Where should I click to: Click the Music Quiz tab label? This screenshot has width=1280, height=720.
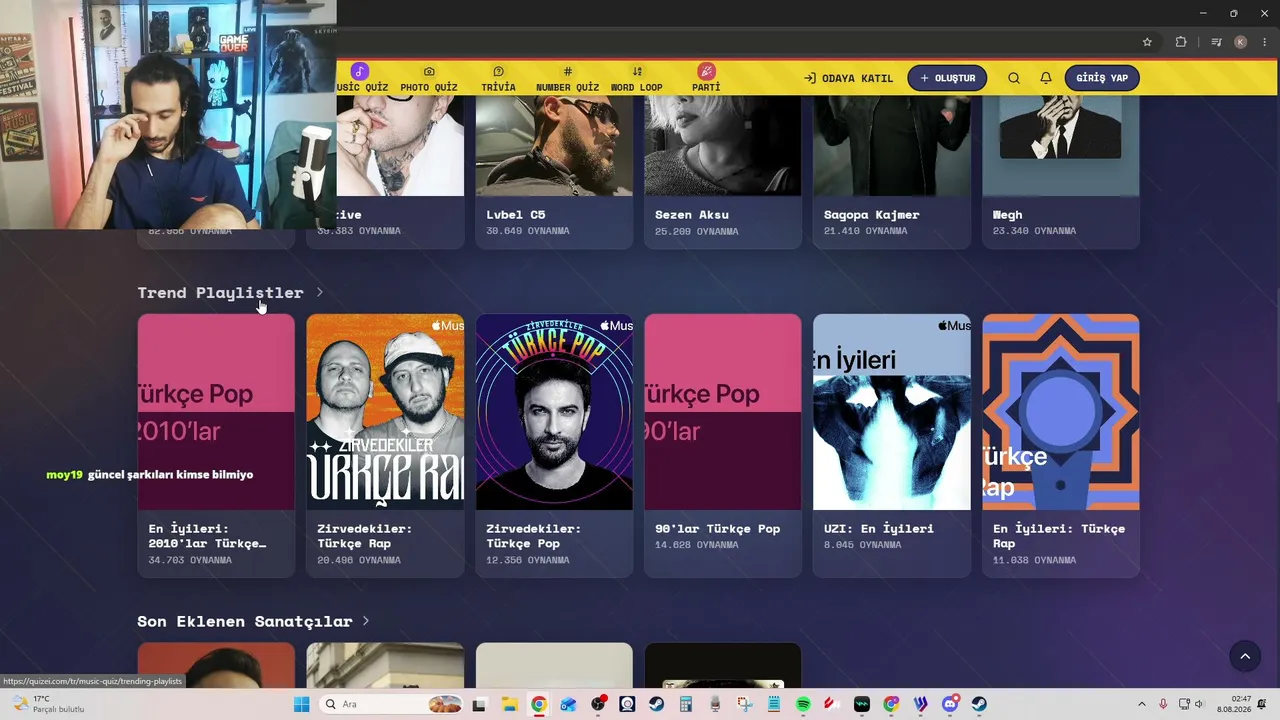pyautogui.click(x=362, y=87)
